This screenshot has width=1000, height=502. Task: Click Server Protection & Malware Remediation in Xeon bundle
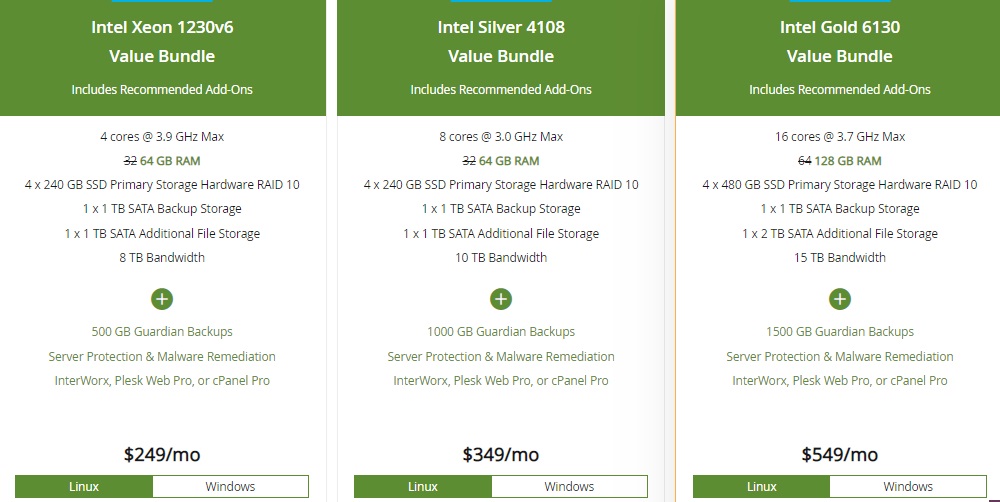(162, 357)
